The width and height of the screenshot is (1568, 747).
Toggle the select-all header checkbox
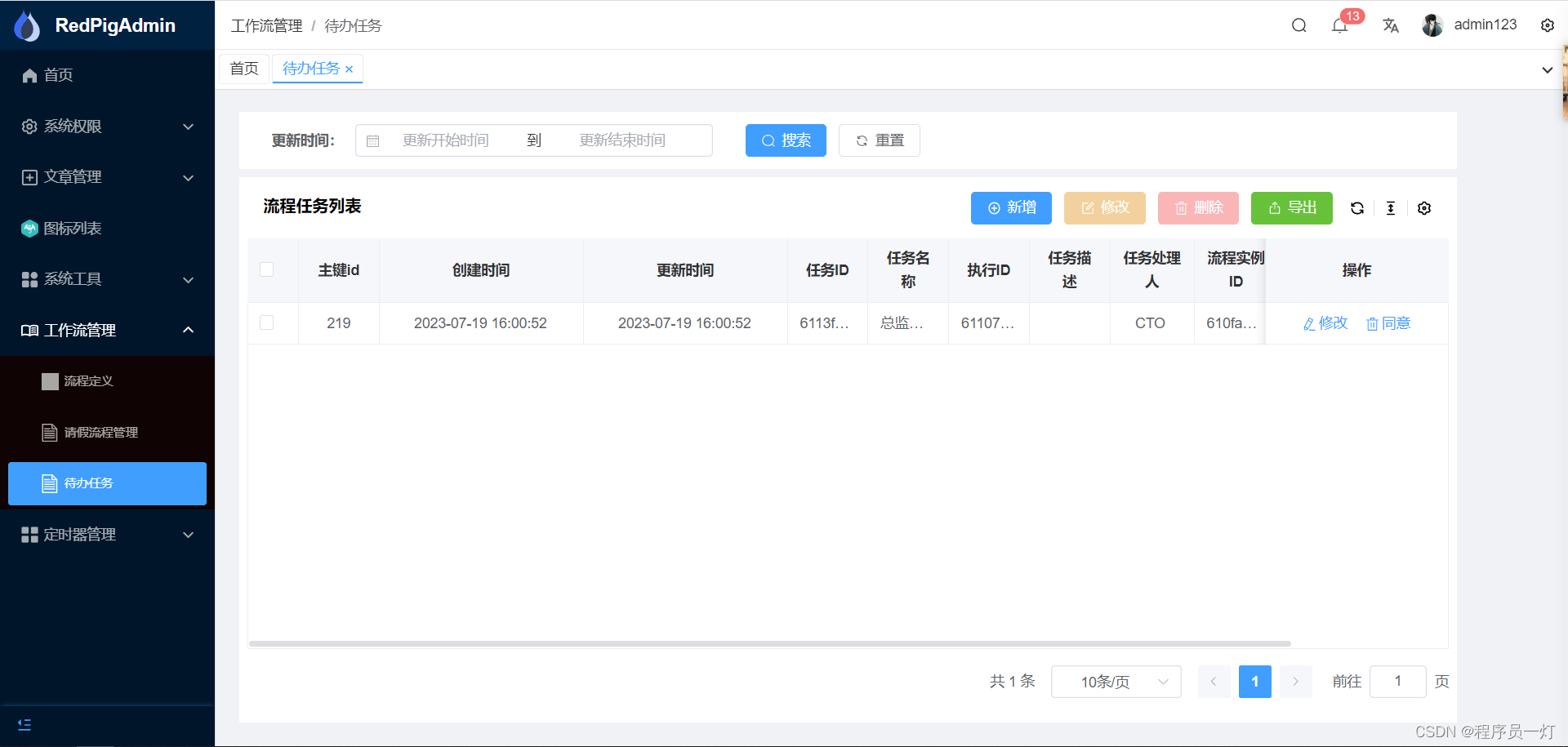[266, 269]
